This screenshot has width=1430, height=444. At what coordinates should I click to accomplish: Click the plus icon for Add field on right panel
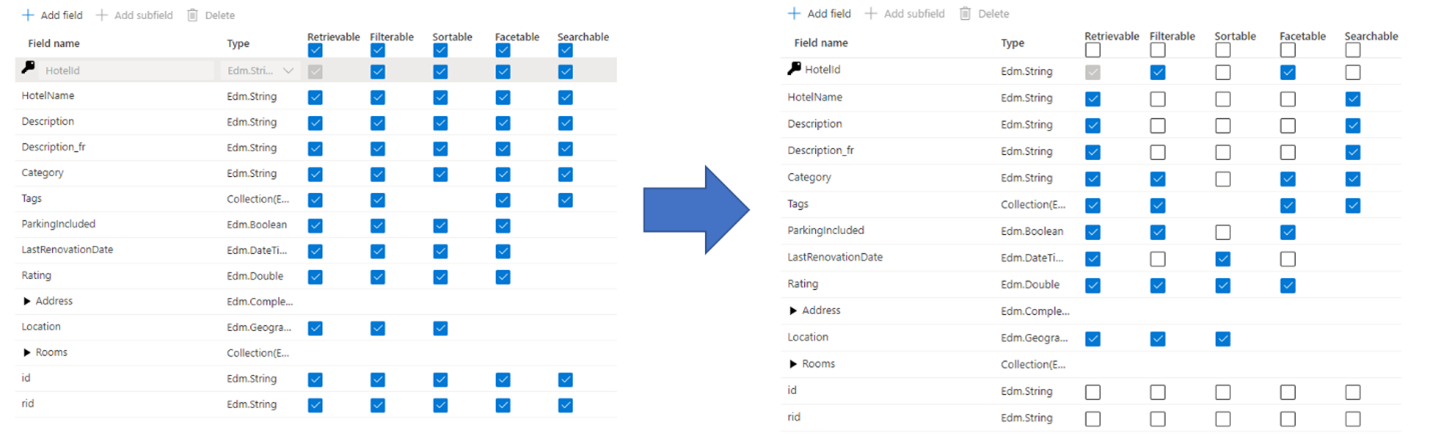794,14
